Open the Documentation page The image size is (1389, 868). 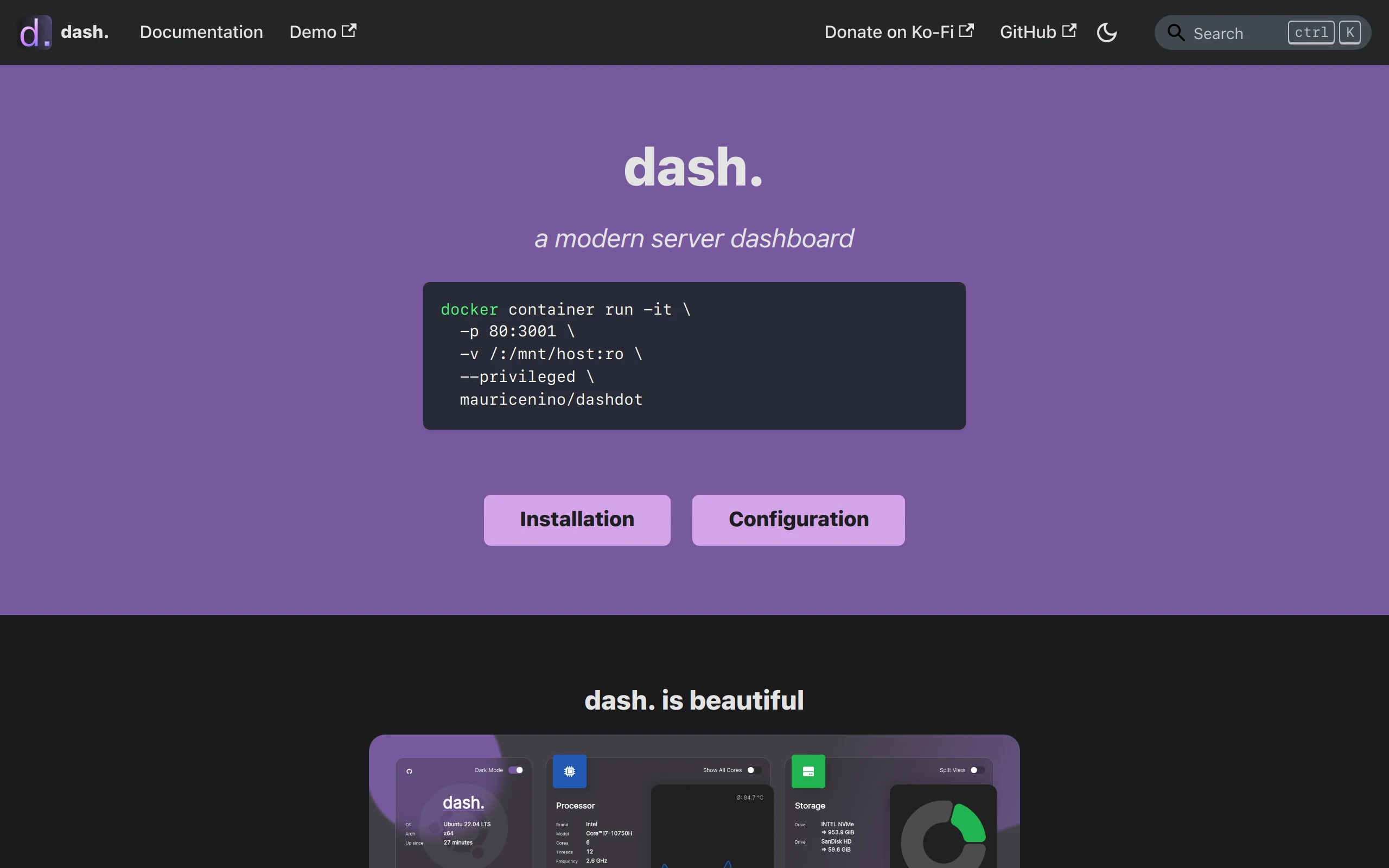pyautogui.click(x=201, y=32)
